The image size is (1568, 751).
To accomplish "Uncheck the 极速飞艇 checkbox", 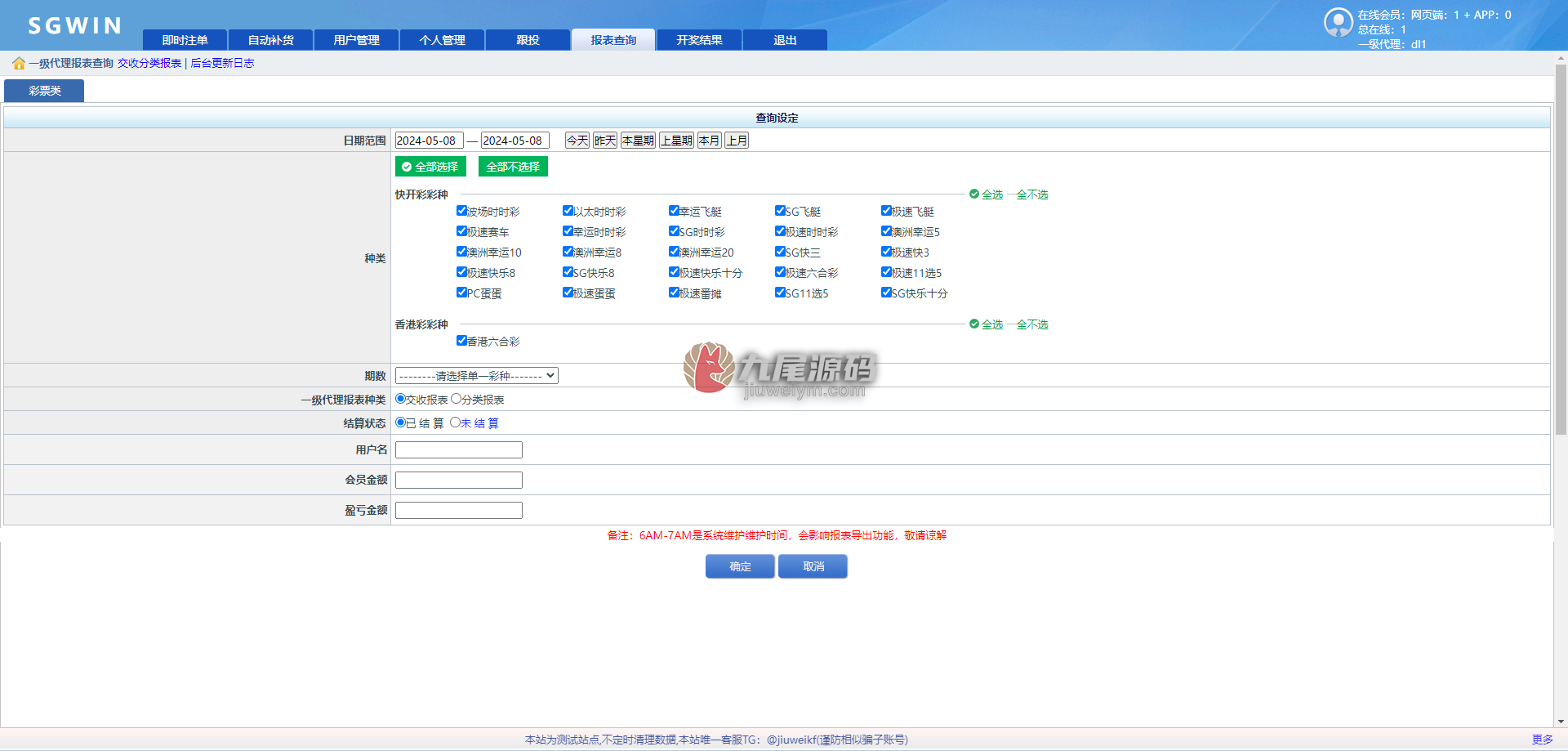I will 886,211.
